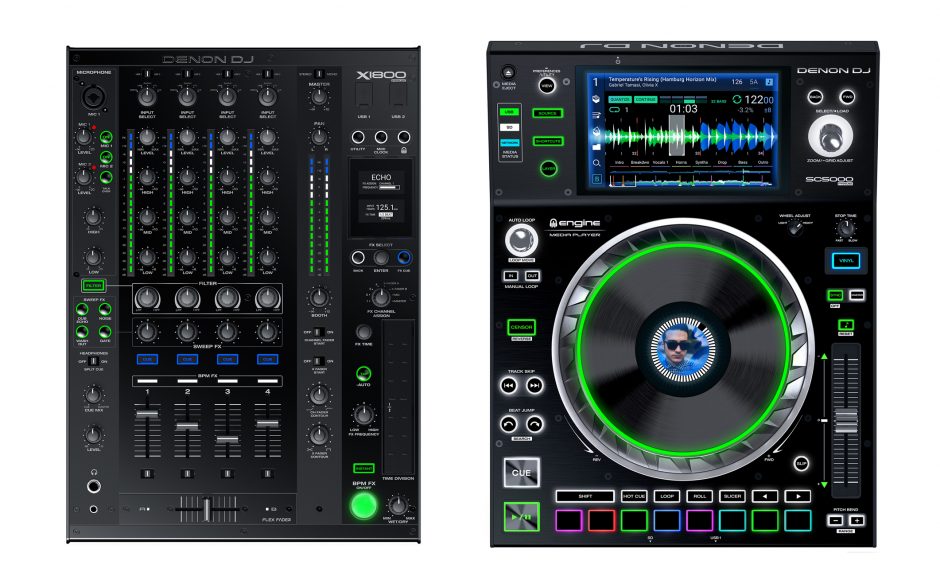Toggle Continue mode on the touchscreen
Viewport: 940px width, 576px height.
pos(646,100)
